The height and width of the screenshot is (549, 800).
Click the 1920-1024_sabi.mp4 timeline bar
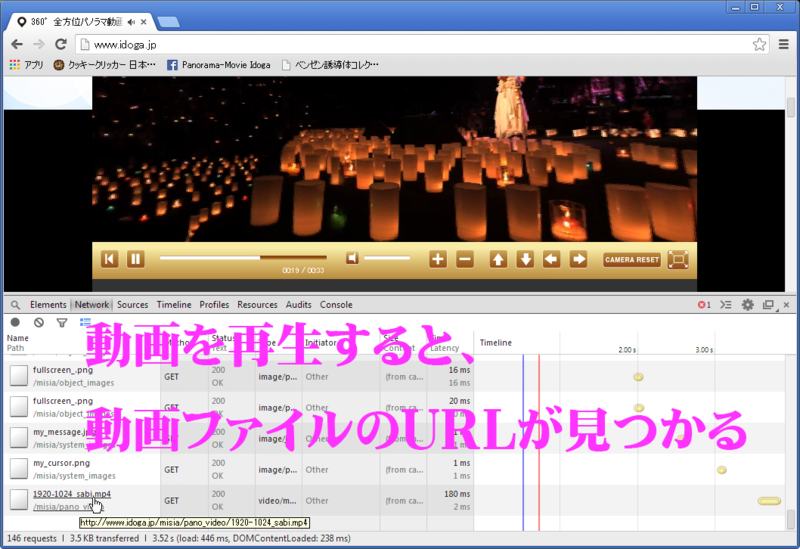click(x=769, y=501)
